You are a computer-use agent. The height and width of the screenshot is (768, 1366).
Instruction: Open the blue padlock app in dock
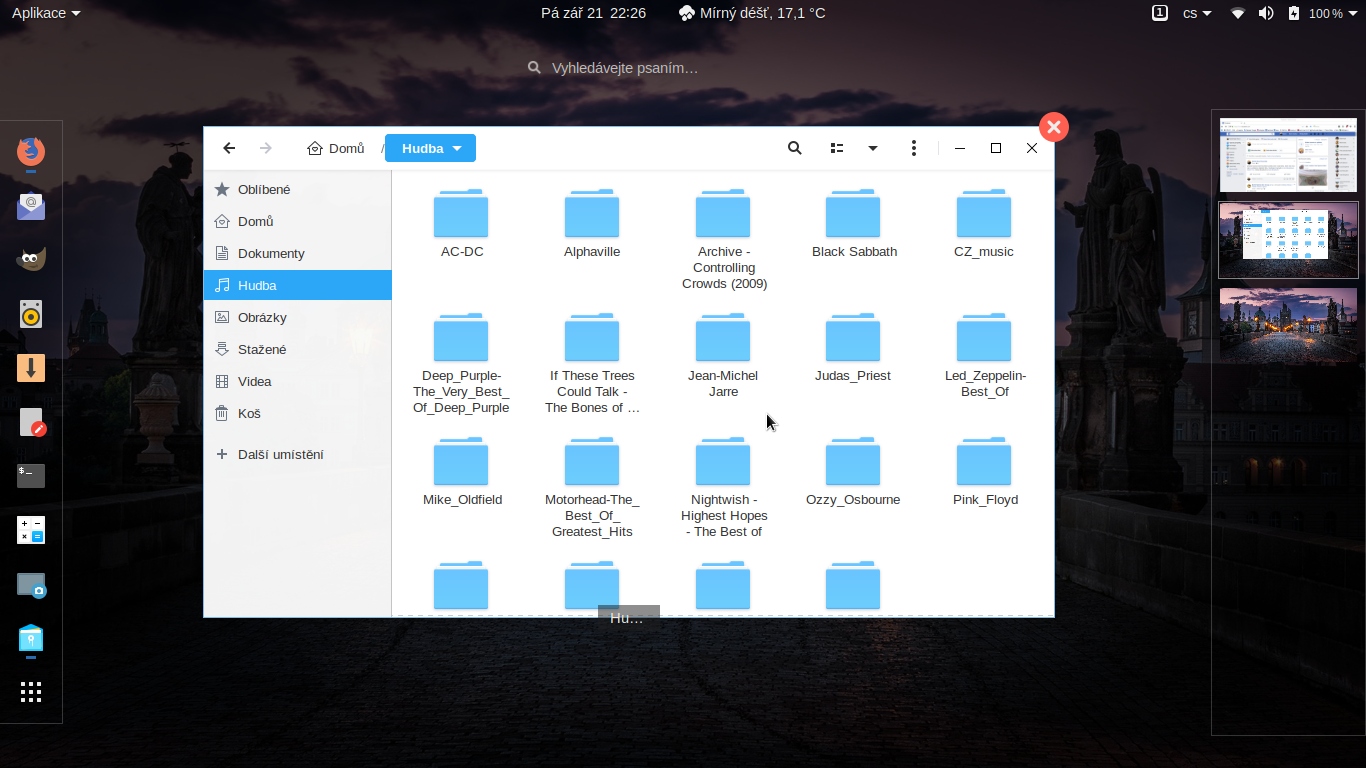click(31, 638)
